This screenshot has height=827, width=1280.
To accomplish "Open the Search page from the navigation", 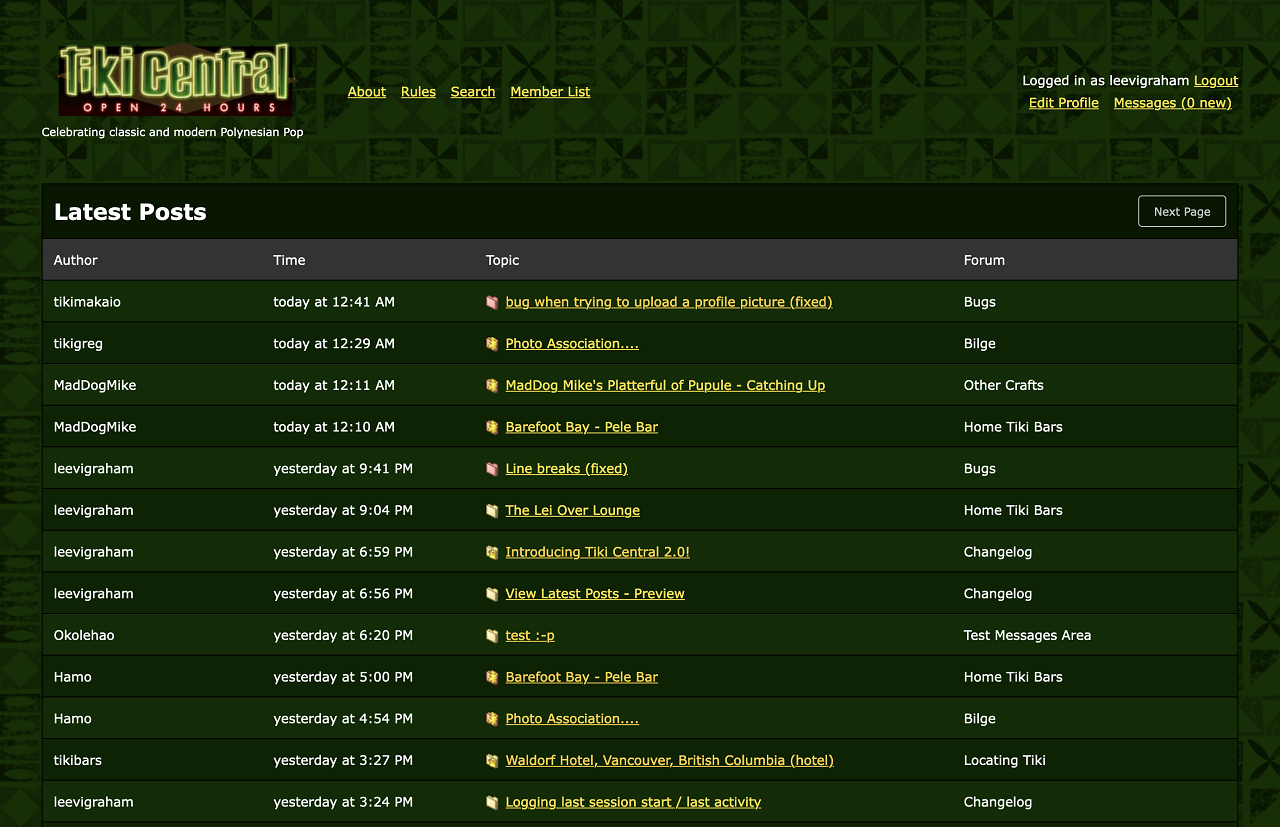I will point(473,91).
